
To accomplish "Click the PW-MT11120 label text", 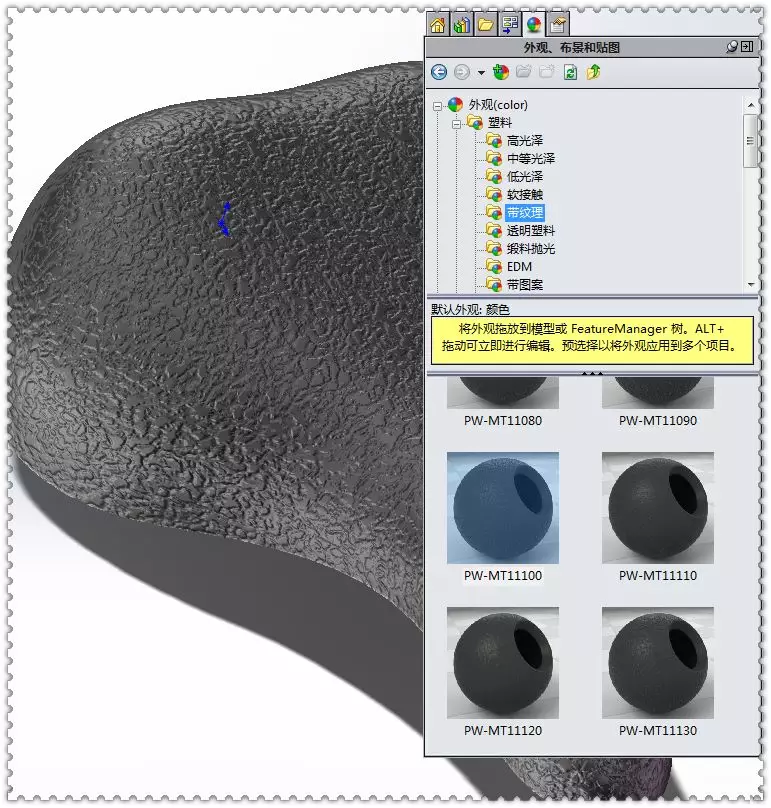I will 502,731.
